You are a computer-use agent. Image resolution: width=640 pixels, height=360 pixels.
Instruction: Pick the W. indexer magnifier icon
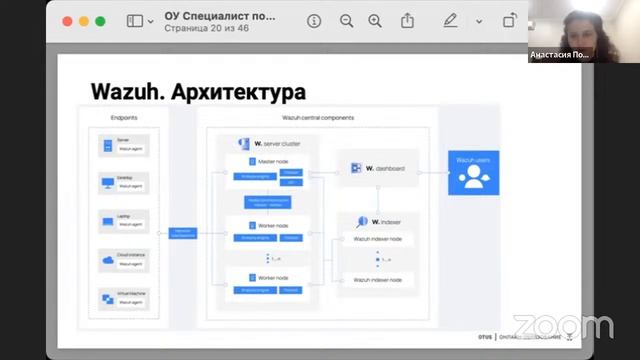pyautogui.click(x=362, y=222)
